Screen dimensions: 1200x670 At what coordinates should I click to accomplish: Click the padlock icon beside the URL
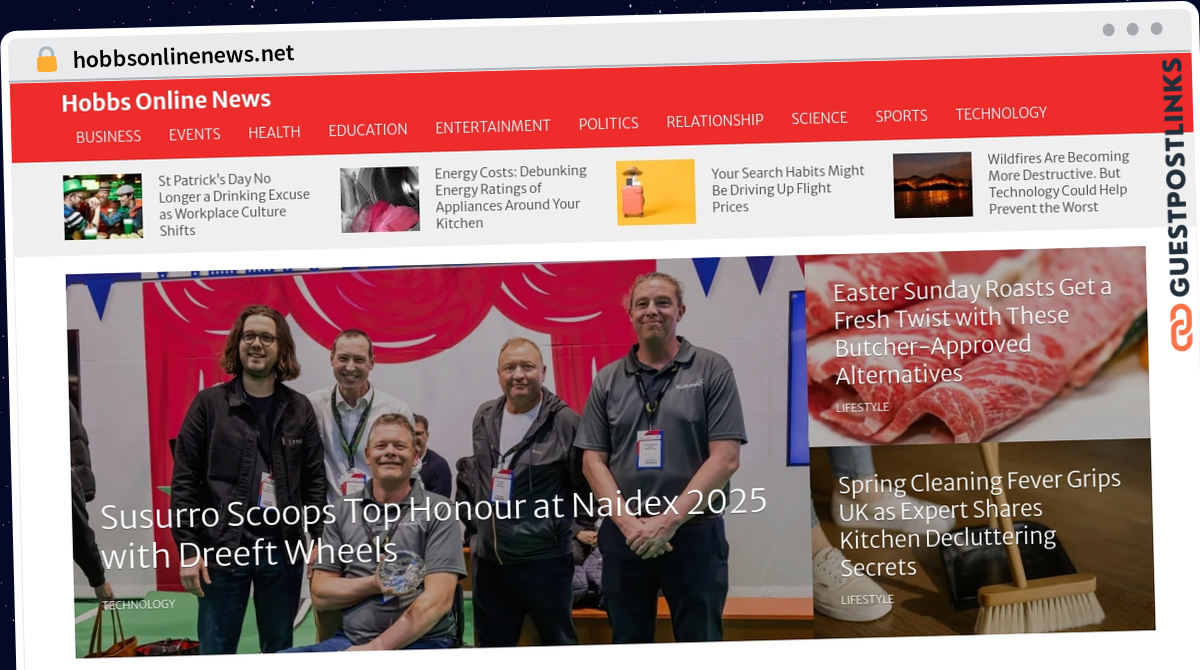[x=47, y=60]
